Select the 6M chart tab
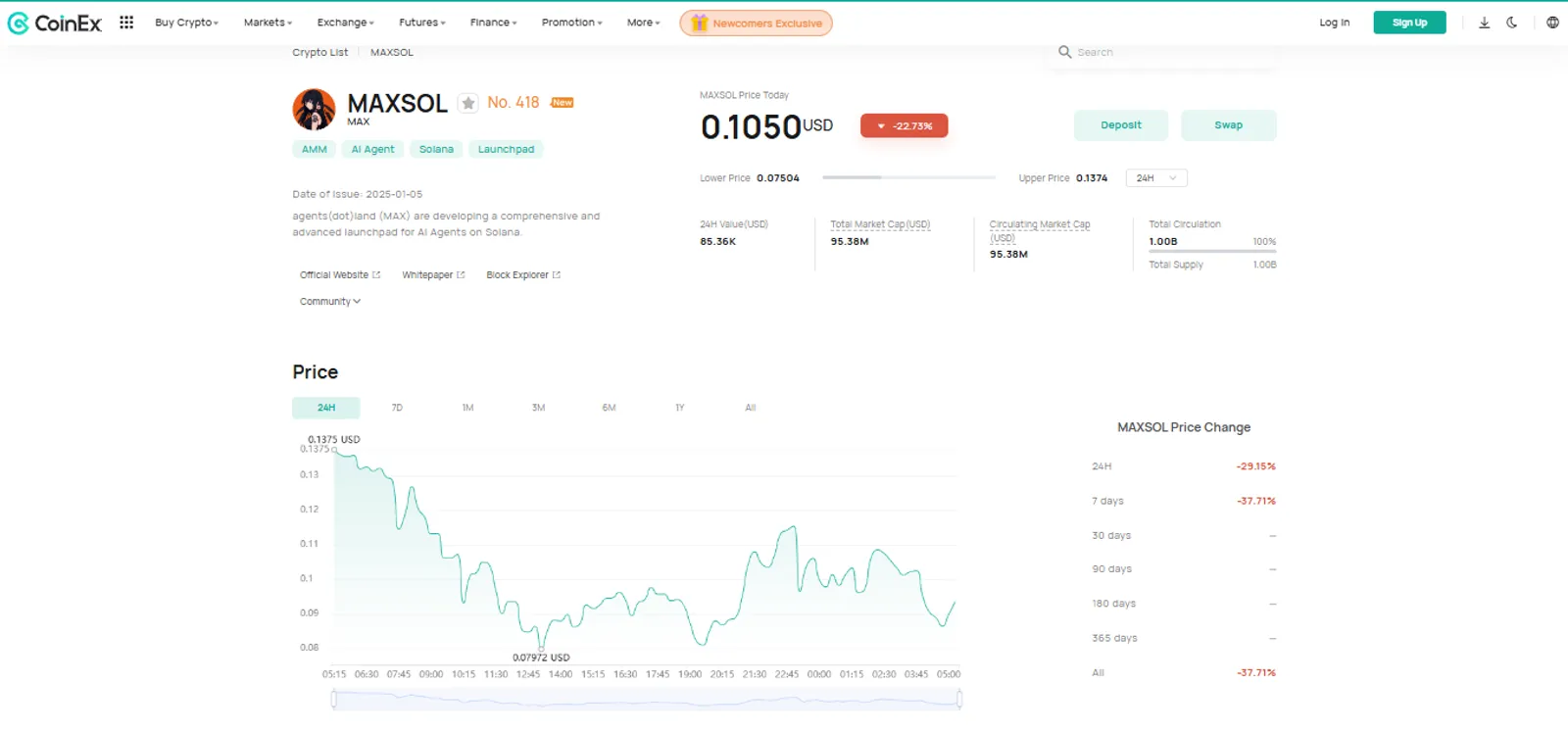Viewport: 1568px width, 732px height. click(609, 408)
